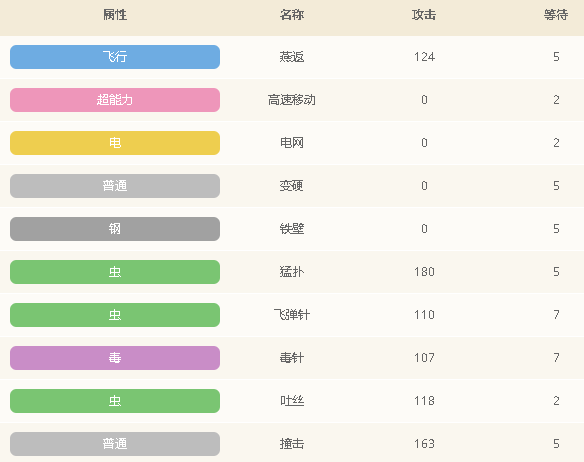Sort by the 攻击 column header

click(424, 15)
